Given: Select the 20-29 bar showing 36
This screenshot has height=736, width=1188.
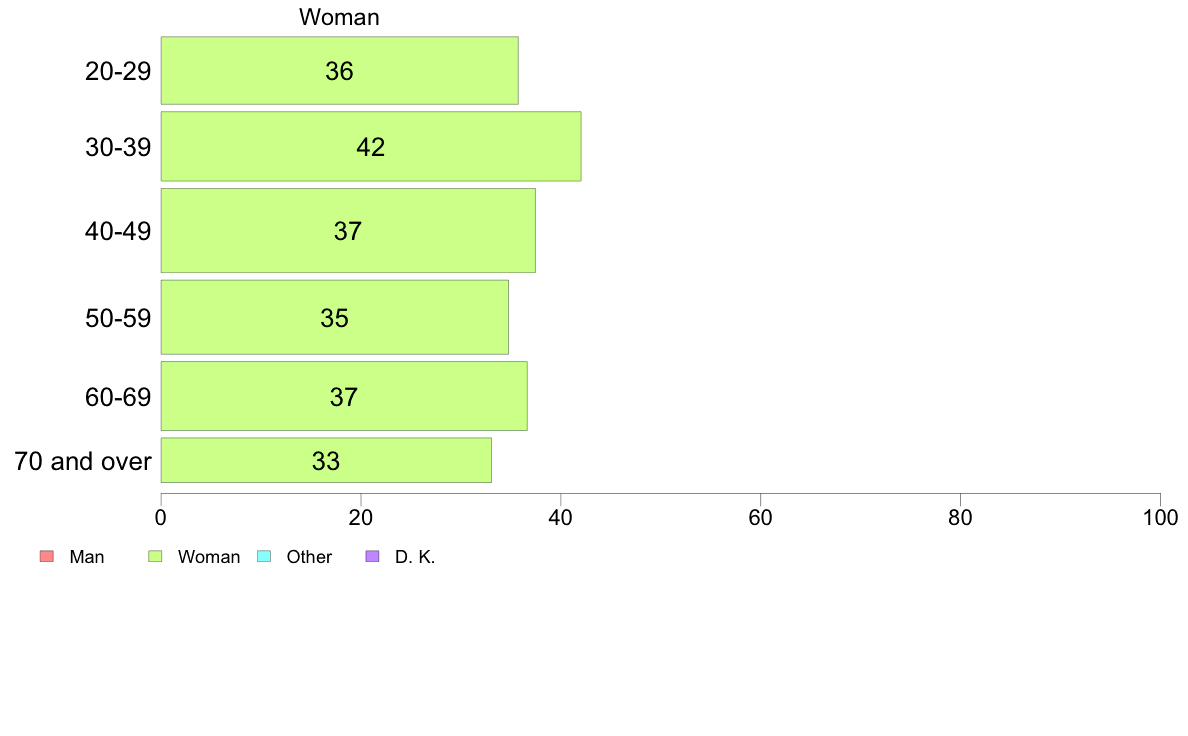Looking at the screenshot, I should 339,70.
